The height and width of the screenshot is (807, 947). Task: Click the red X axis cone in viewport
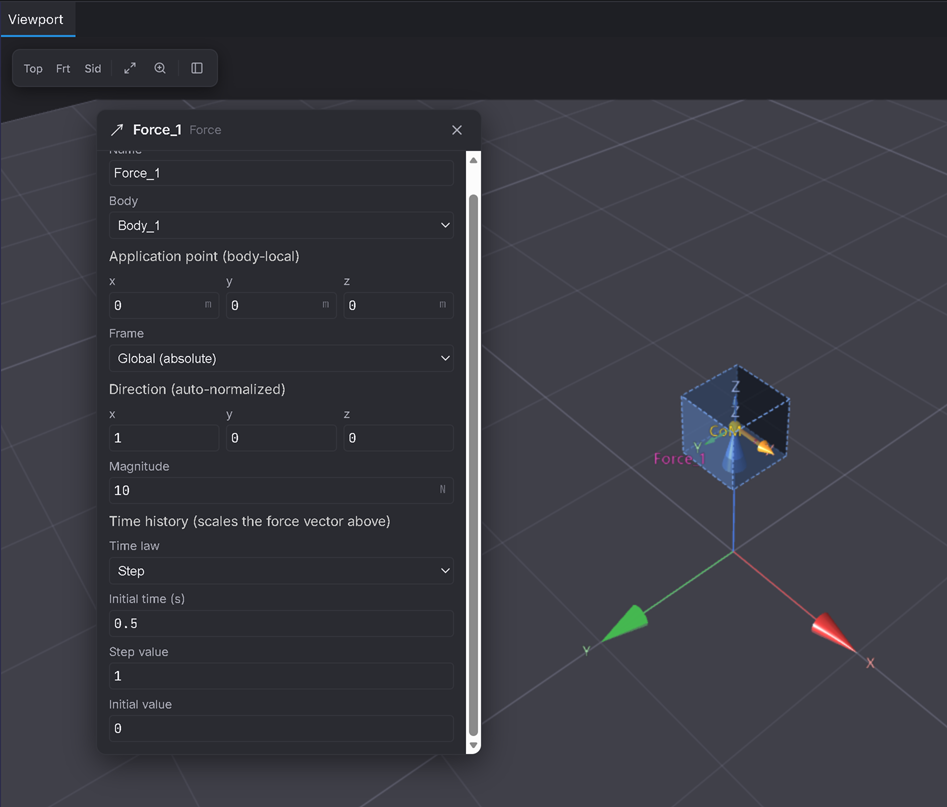(x=833, y=633)
